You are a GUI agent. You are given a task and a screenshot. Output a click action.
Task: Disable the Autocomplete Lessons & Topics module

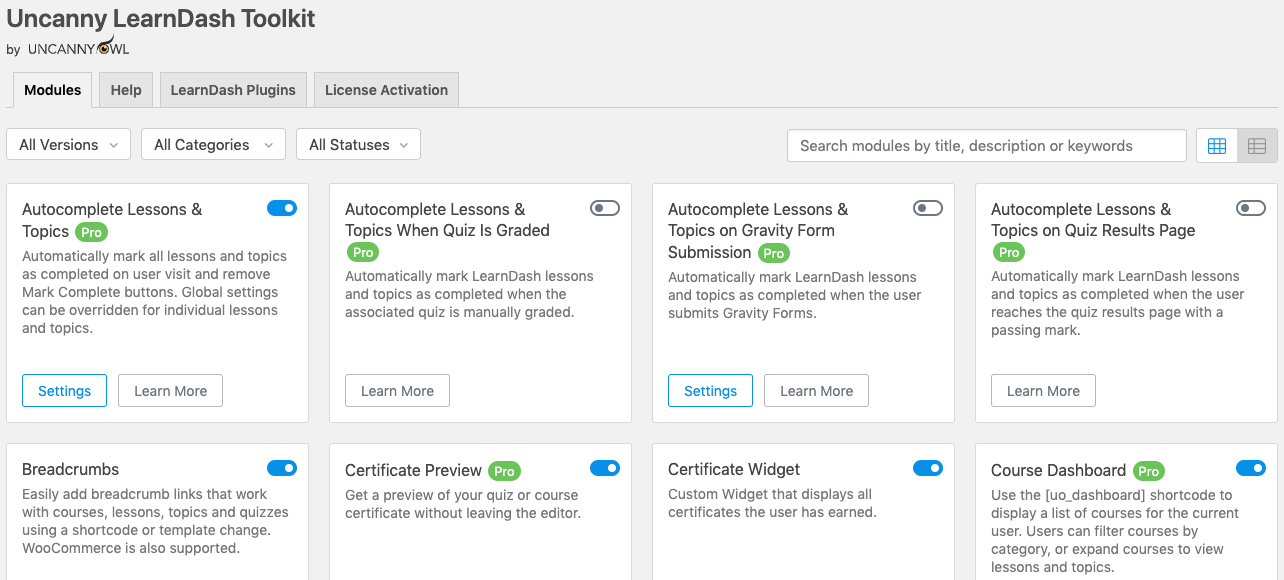coord(282,208)
